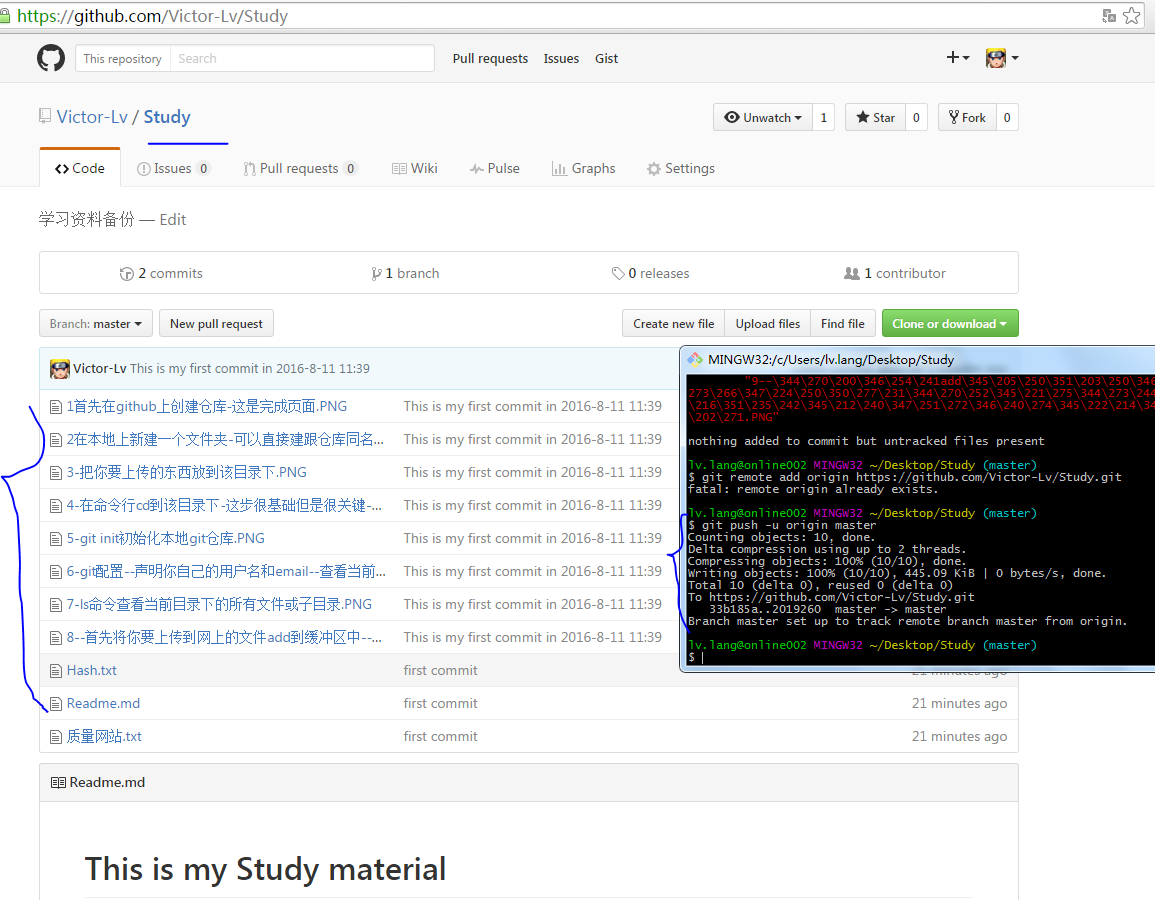
Task: Open the stargazers count next to Star
Action: (x=916, y=117)
